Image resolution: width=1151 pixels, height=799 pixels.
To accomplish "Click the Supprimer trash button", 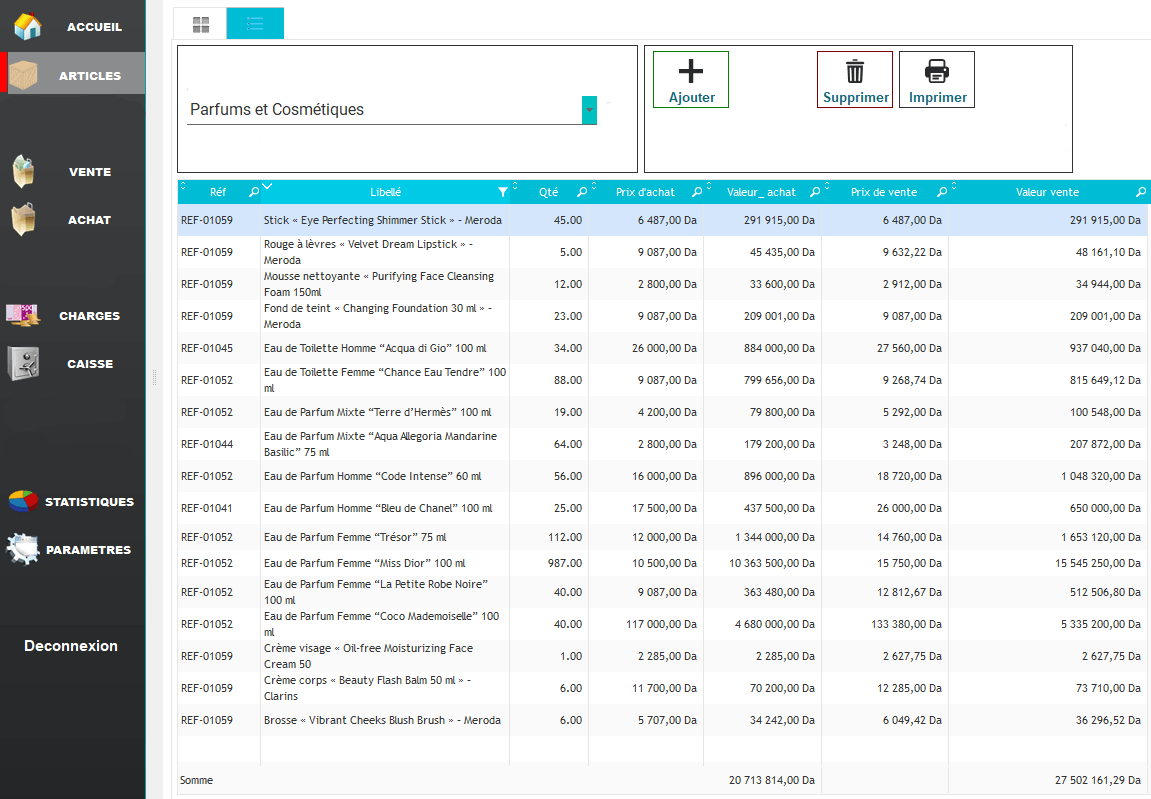I will (x=855, y=80).
